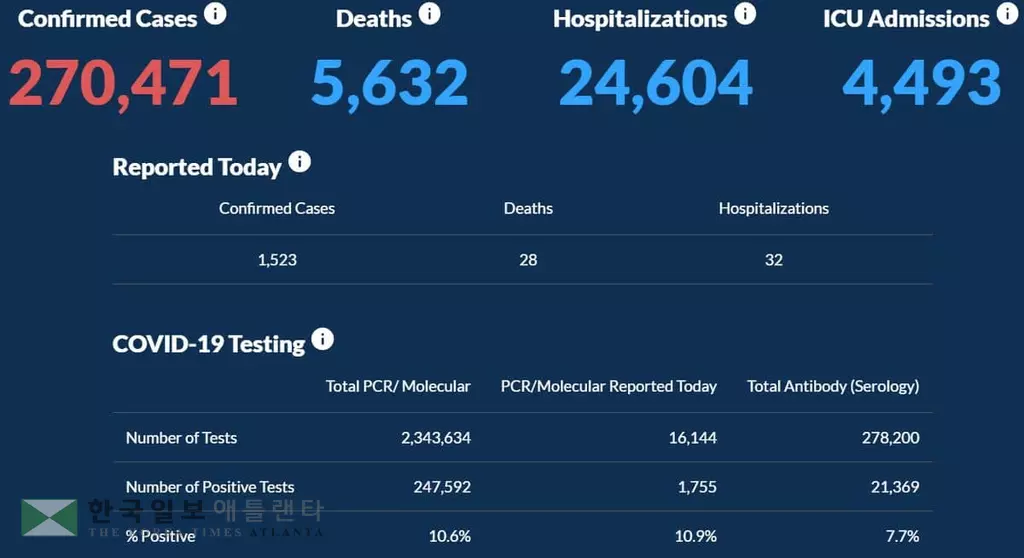Open the Deaths info tooltip icon
This screenshot has height=558, width=1024.
point(429,14)
